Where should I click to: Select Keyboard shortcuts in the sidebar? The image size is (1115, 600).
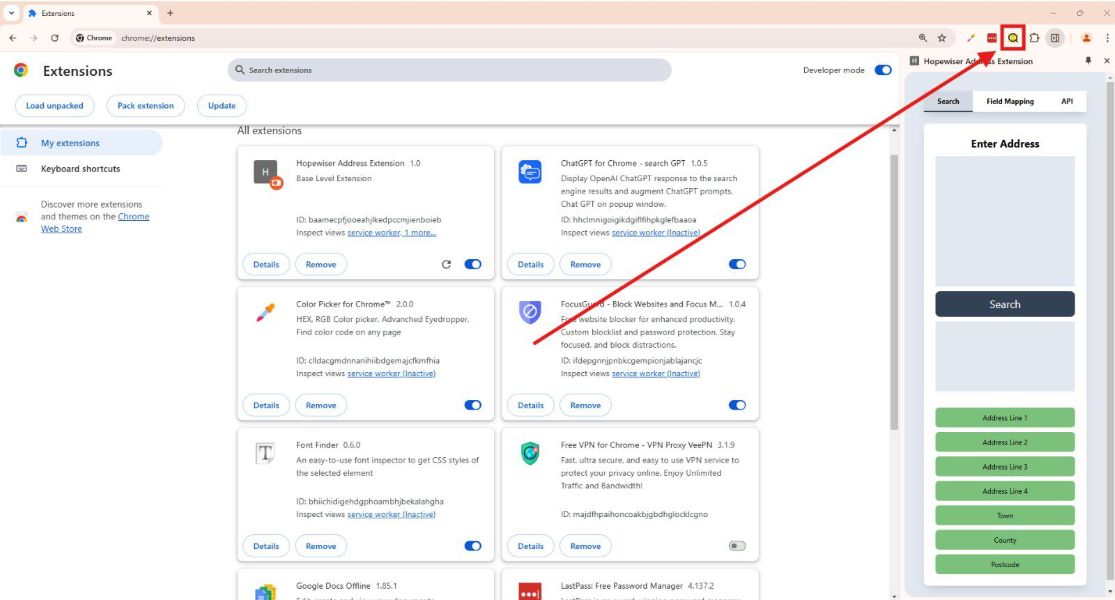(80, 169)
